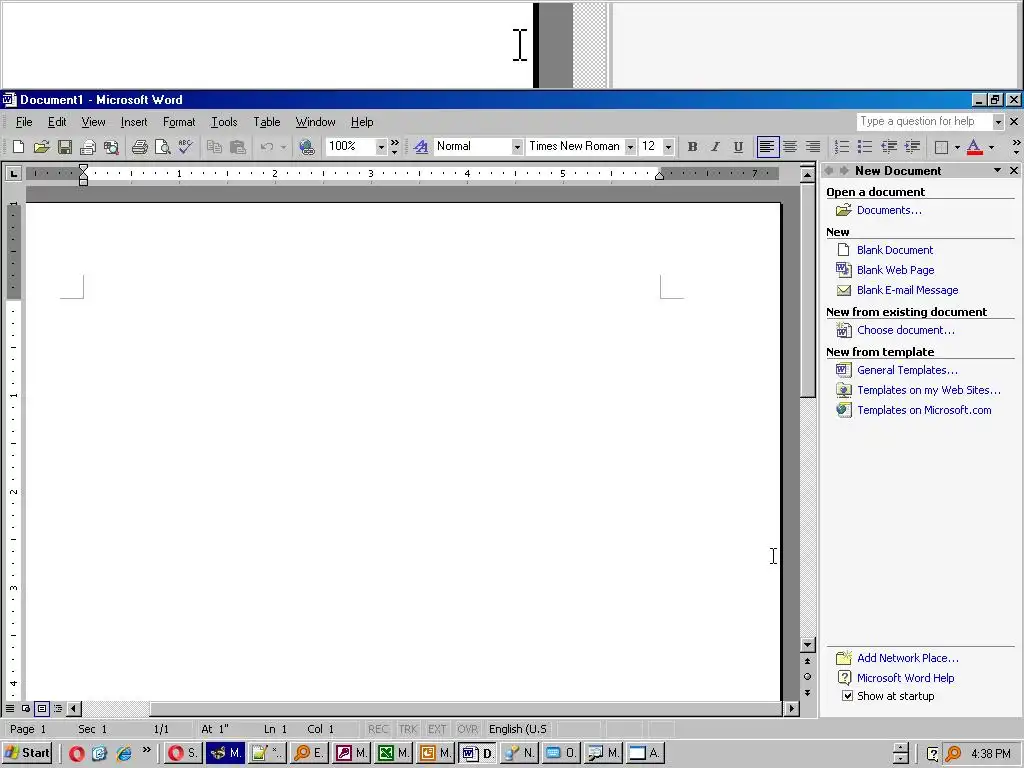
Task: Create a new blank document from the toolbar
Action: (18, 147)
